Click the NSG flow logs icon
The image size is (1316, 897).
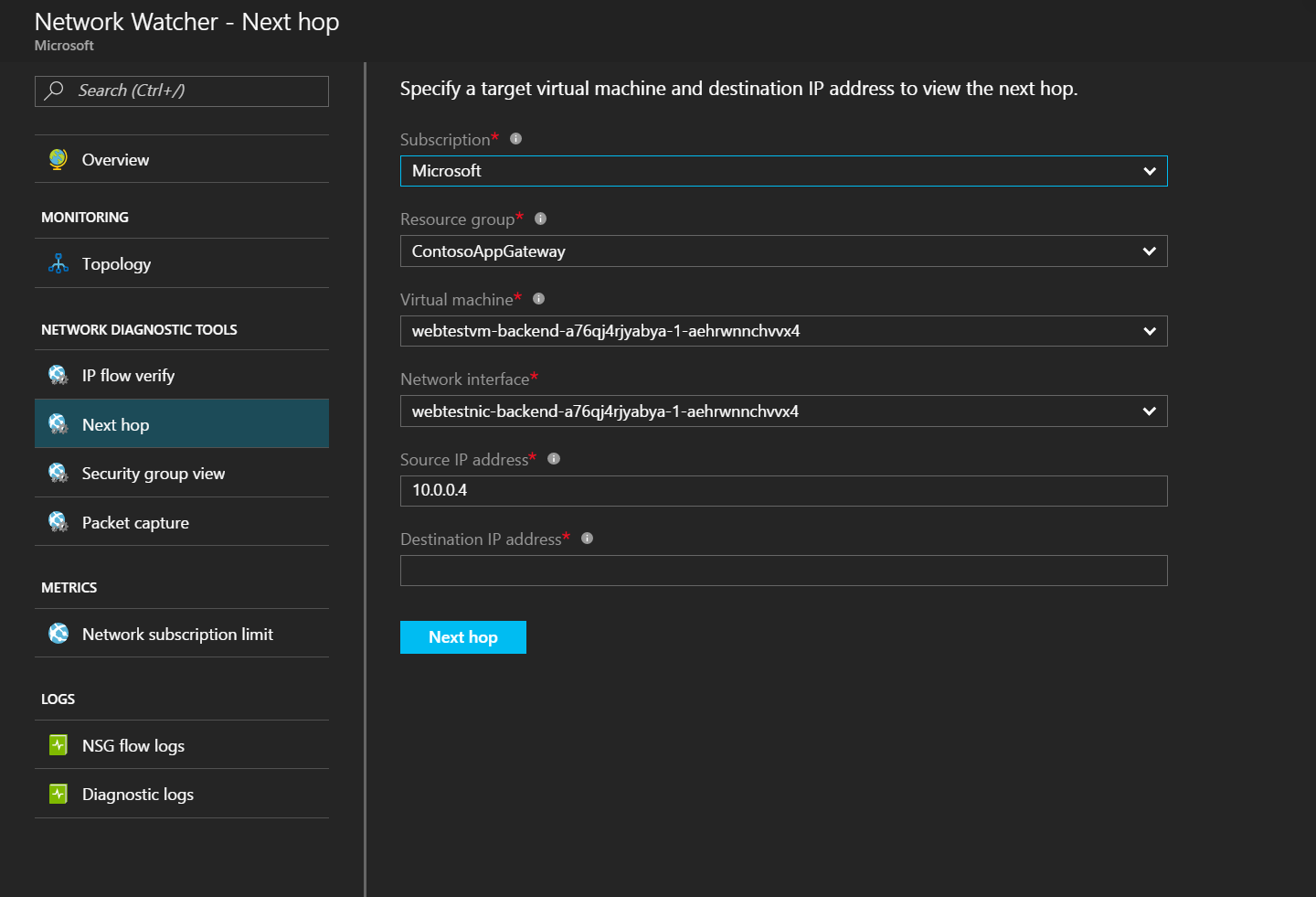coord(58,745)
